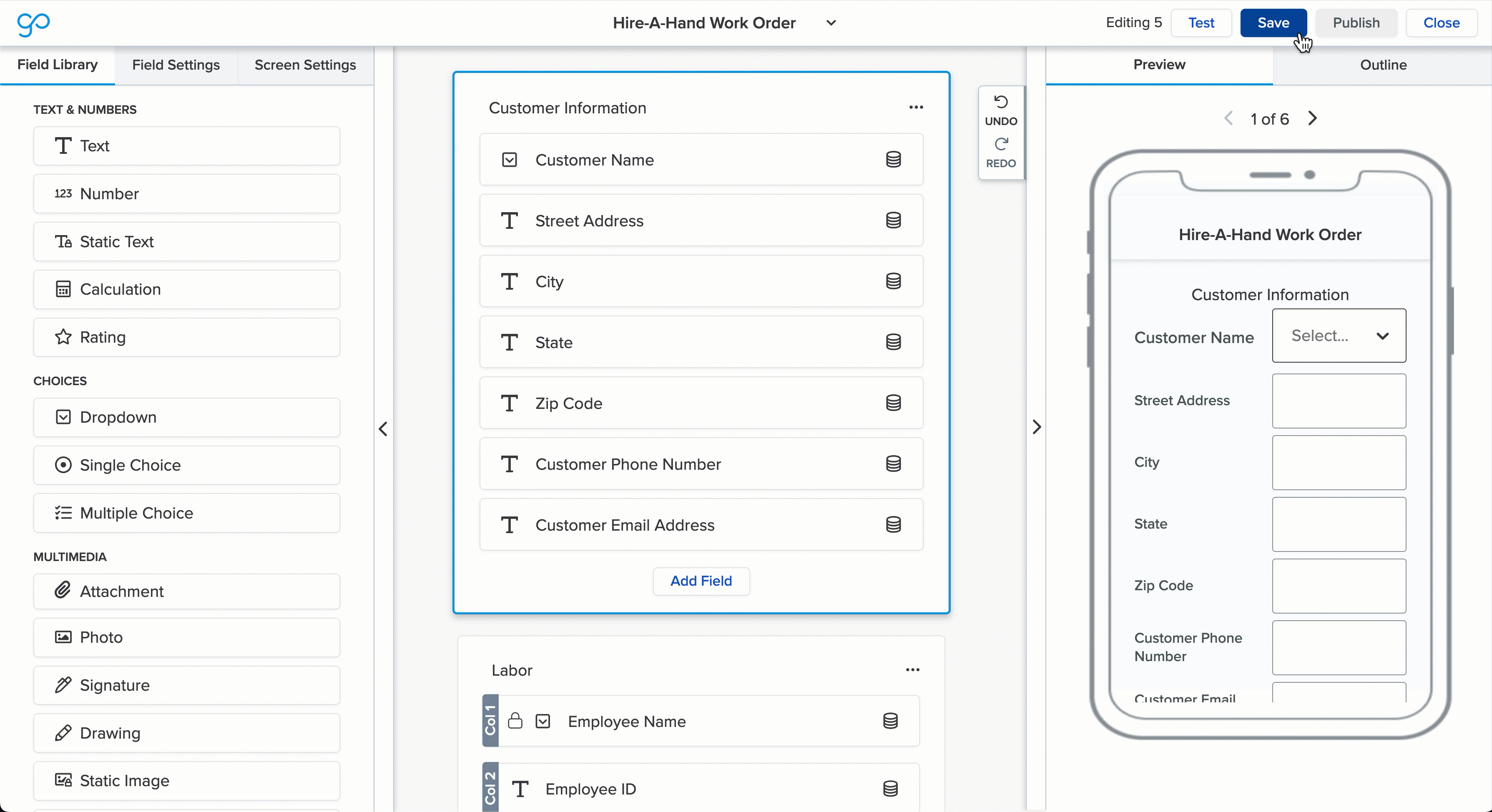The image size is (1492, 812).
Task: Click the Add Field button
Action: click(x=701, y=580)
